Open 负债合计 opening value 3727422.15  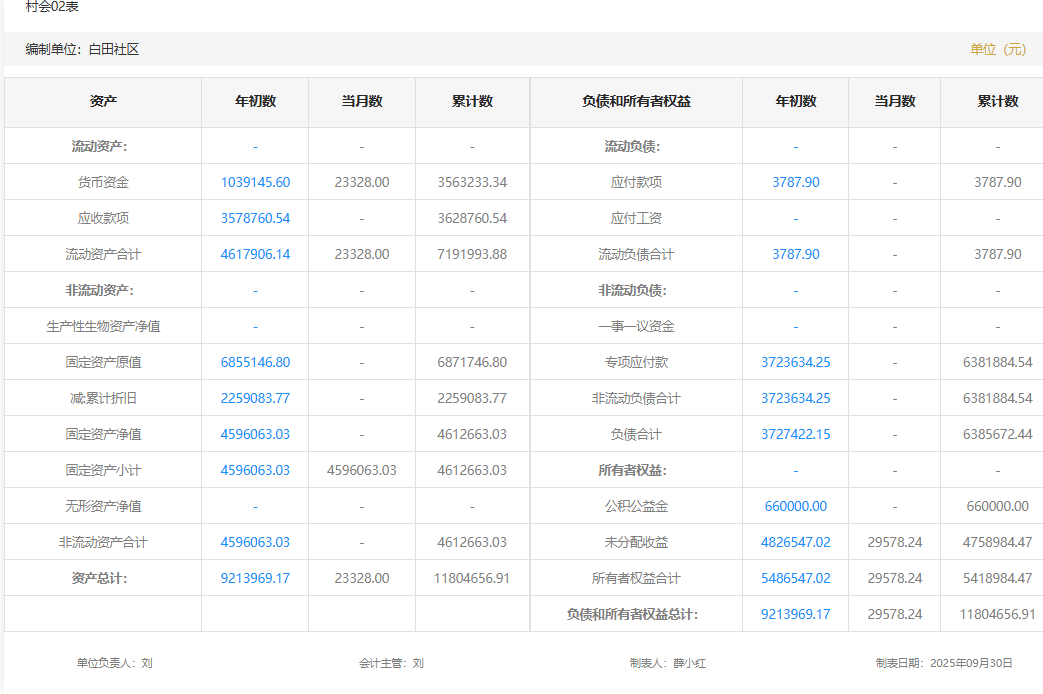pyautogui.click(x=795, y=434)
